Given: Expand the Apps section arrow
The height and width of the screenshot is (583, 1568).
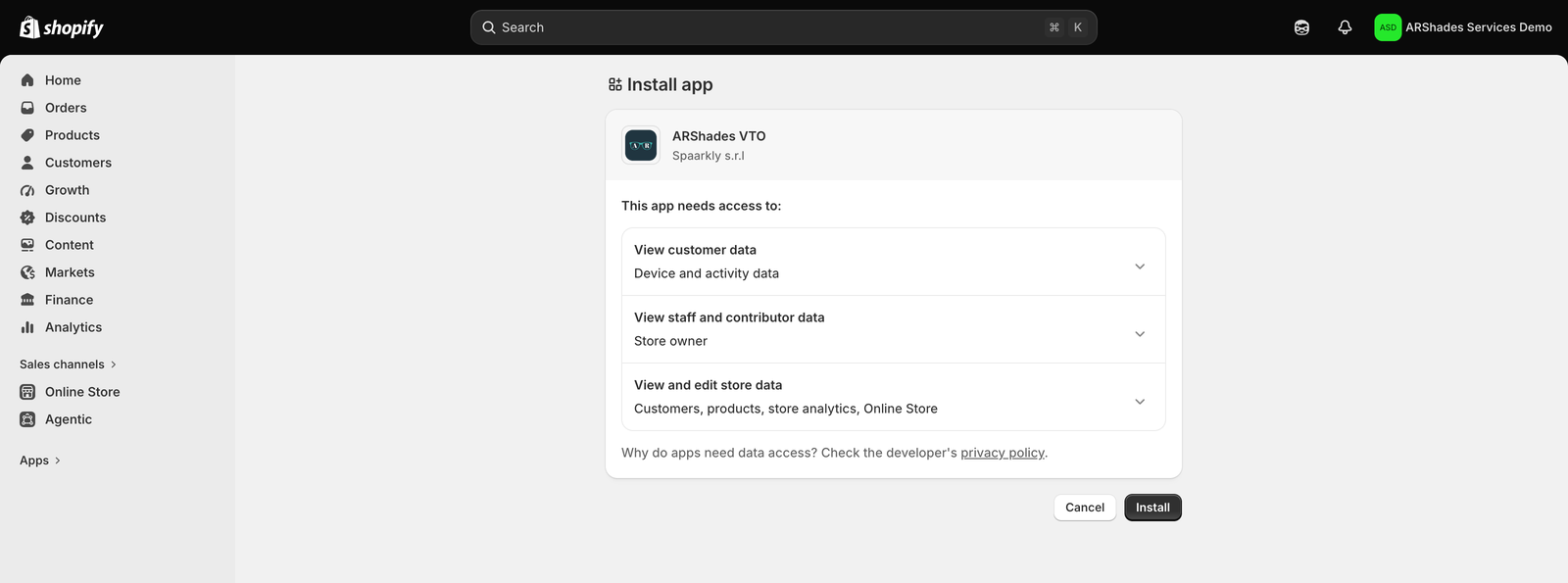Looking at the screenshot, I should 58,461.
